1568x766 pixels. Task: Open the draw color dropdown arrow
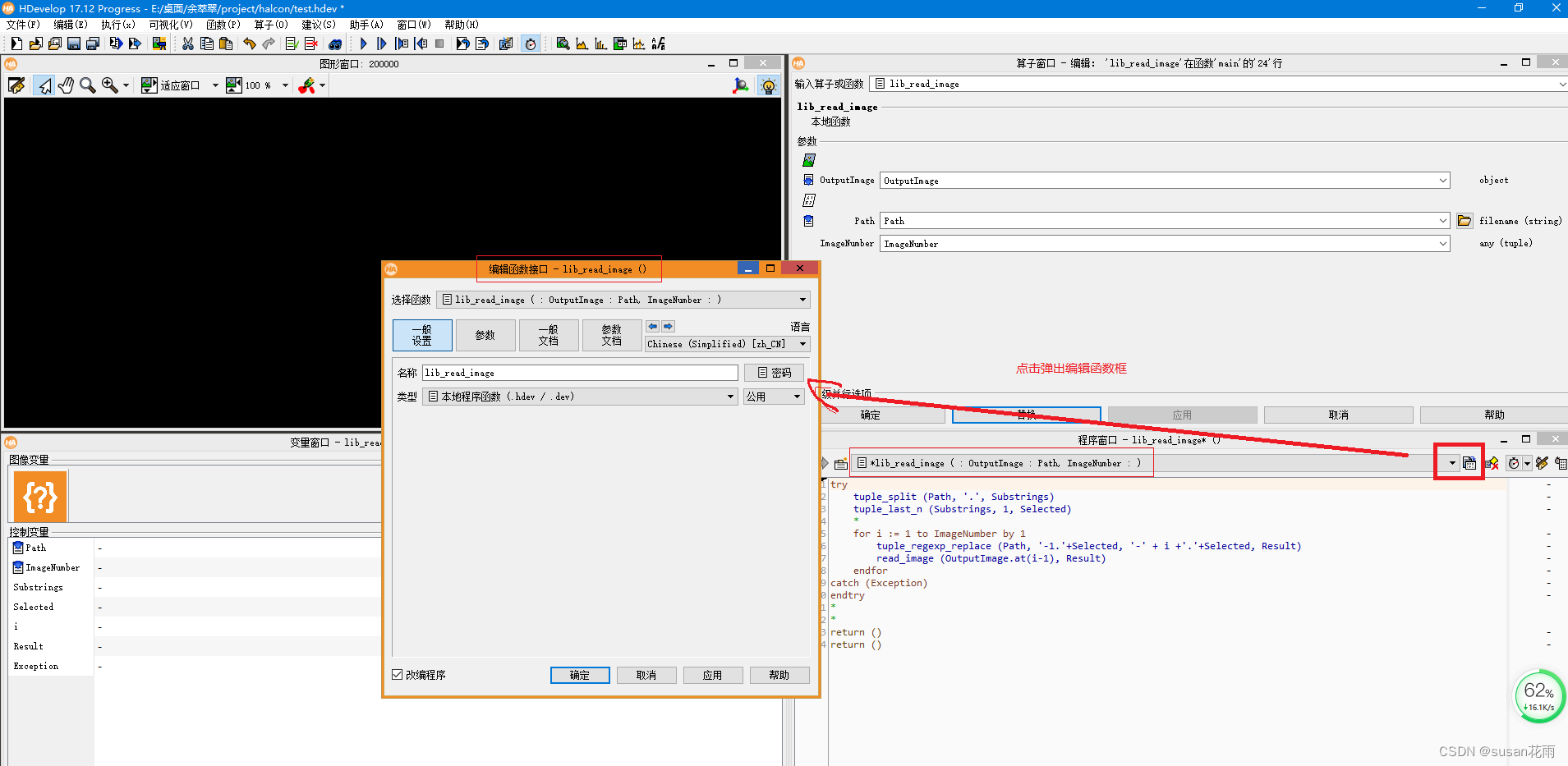[322, 85]
